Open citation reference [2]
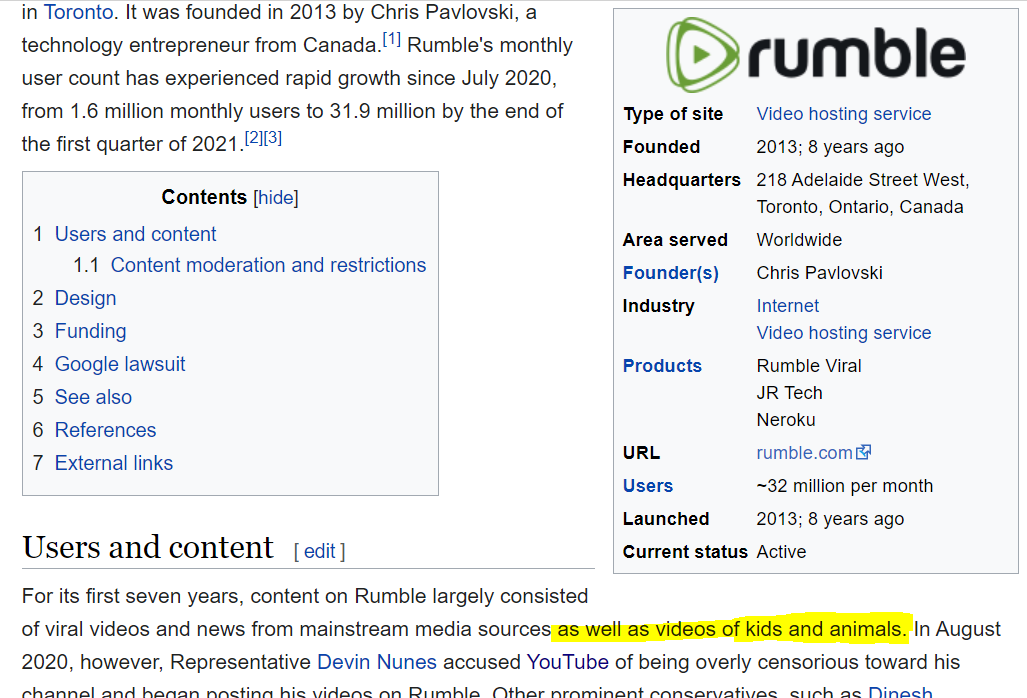 click(x=254, y=138)
